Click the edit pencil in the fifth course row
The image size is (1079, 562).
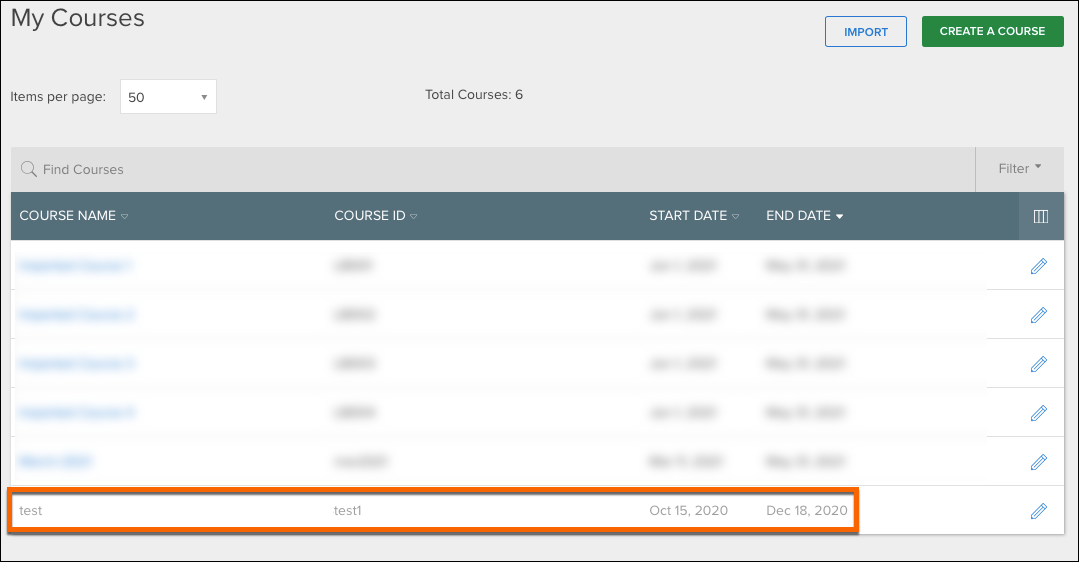pos(1038,462)
